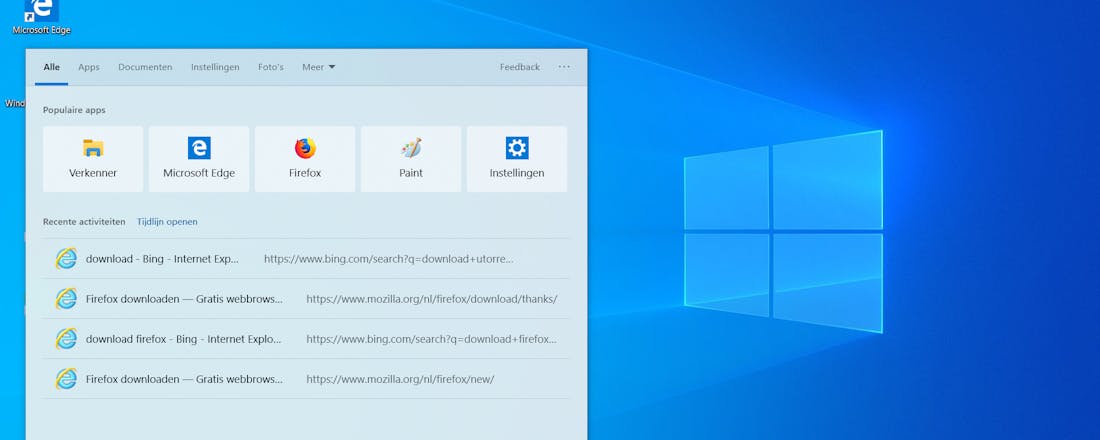The width and height of the screenshot is (1100, 440).
Task: Open 'download - Bing - Internet Exp...' activity
Action: coord(162,259)
